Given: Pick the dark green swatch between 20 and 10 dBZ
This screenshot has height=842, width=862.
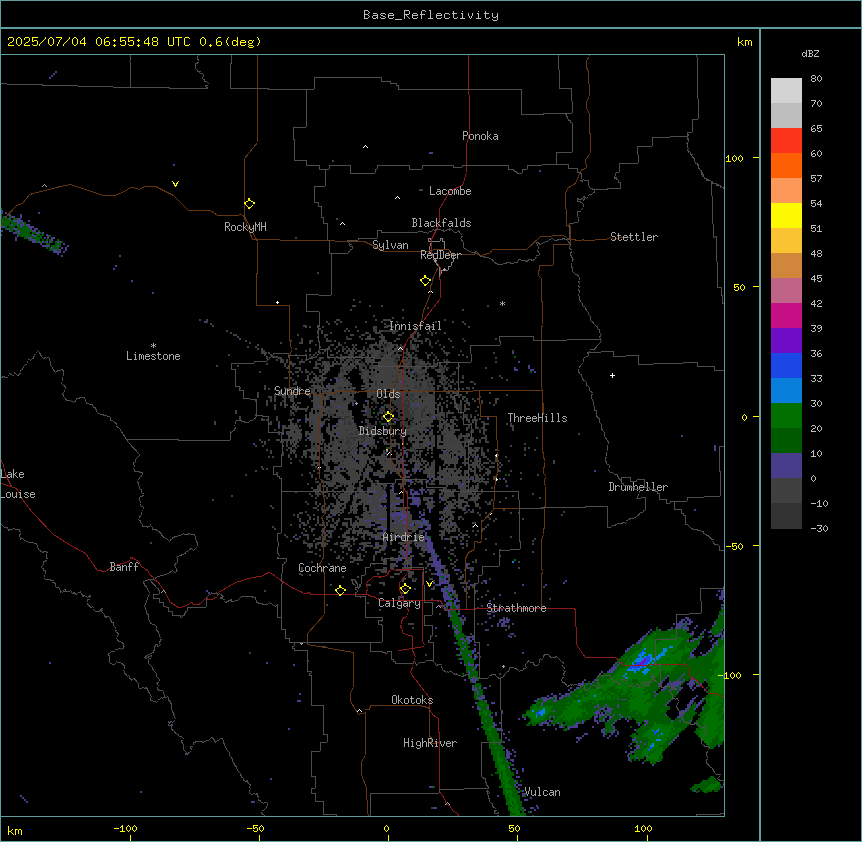Looking at the screenshot, I should point(786,441).
